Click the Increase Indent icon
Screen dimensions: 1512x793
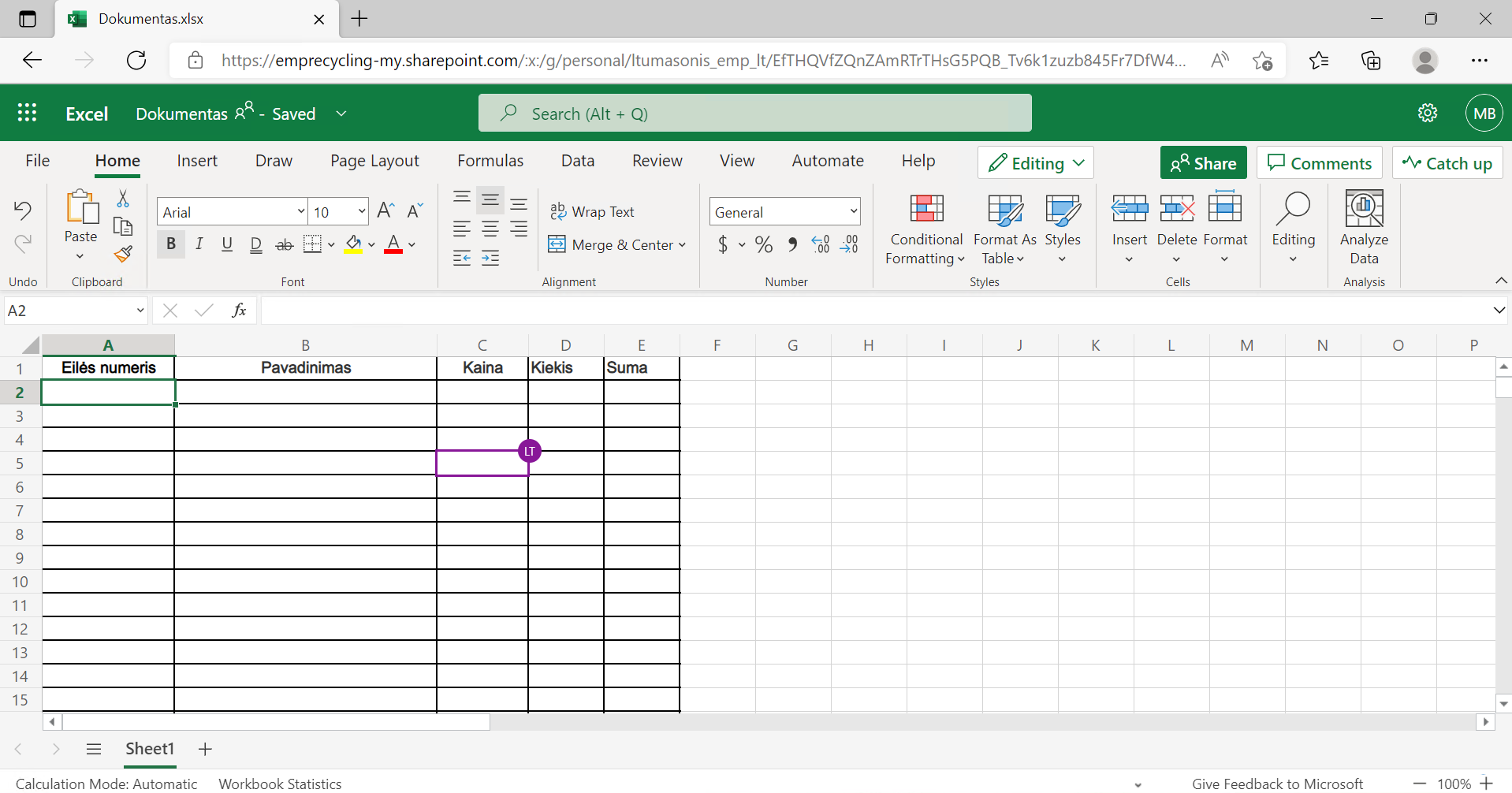490,258
